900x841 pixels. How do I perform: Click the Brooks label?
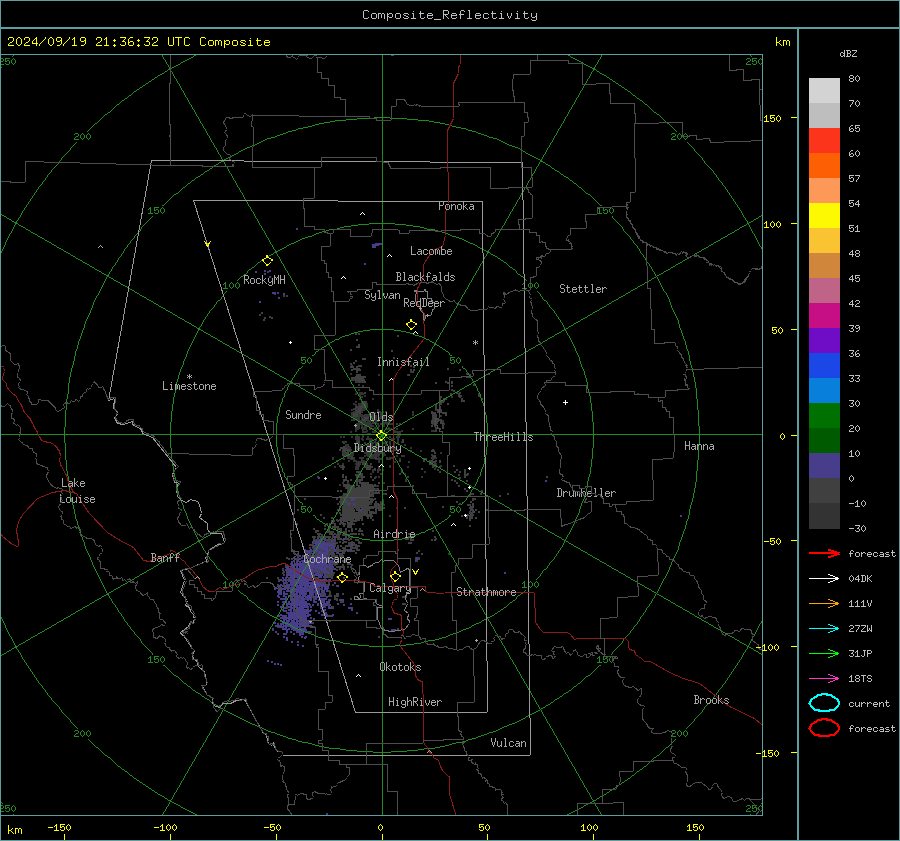coord(711,700)
